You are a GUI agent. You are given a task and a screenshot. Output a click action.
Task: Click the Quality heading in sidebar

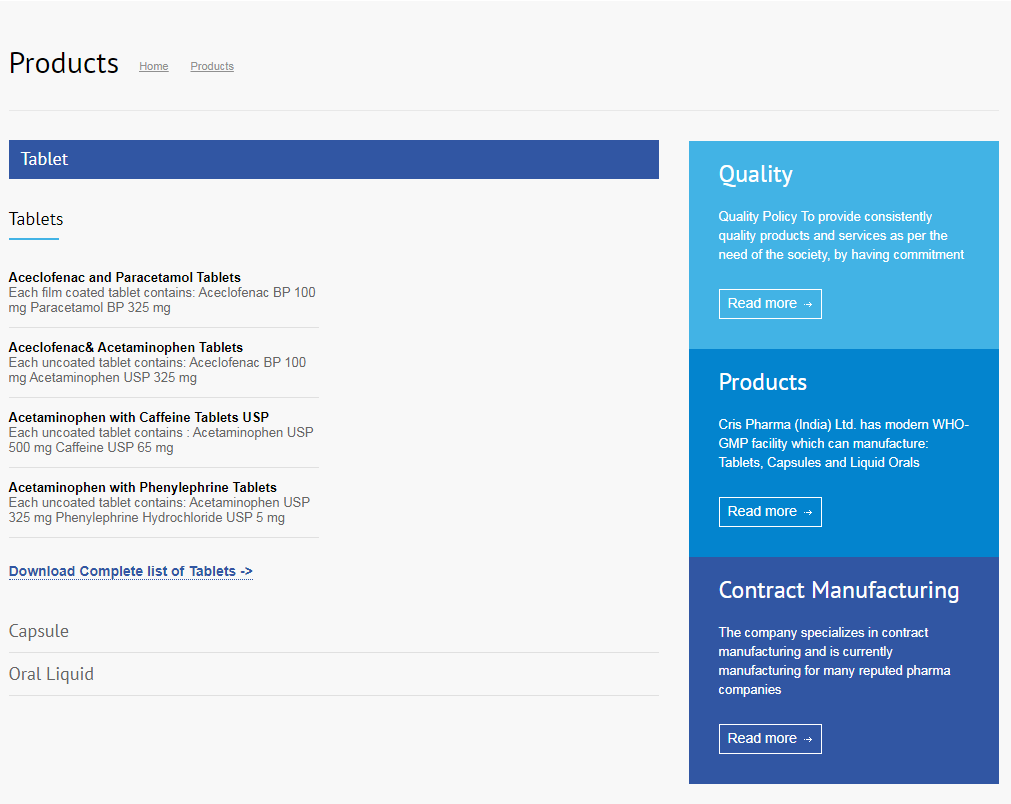[x=755, y=175]
